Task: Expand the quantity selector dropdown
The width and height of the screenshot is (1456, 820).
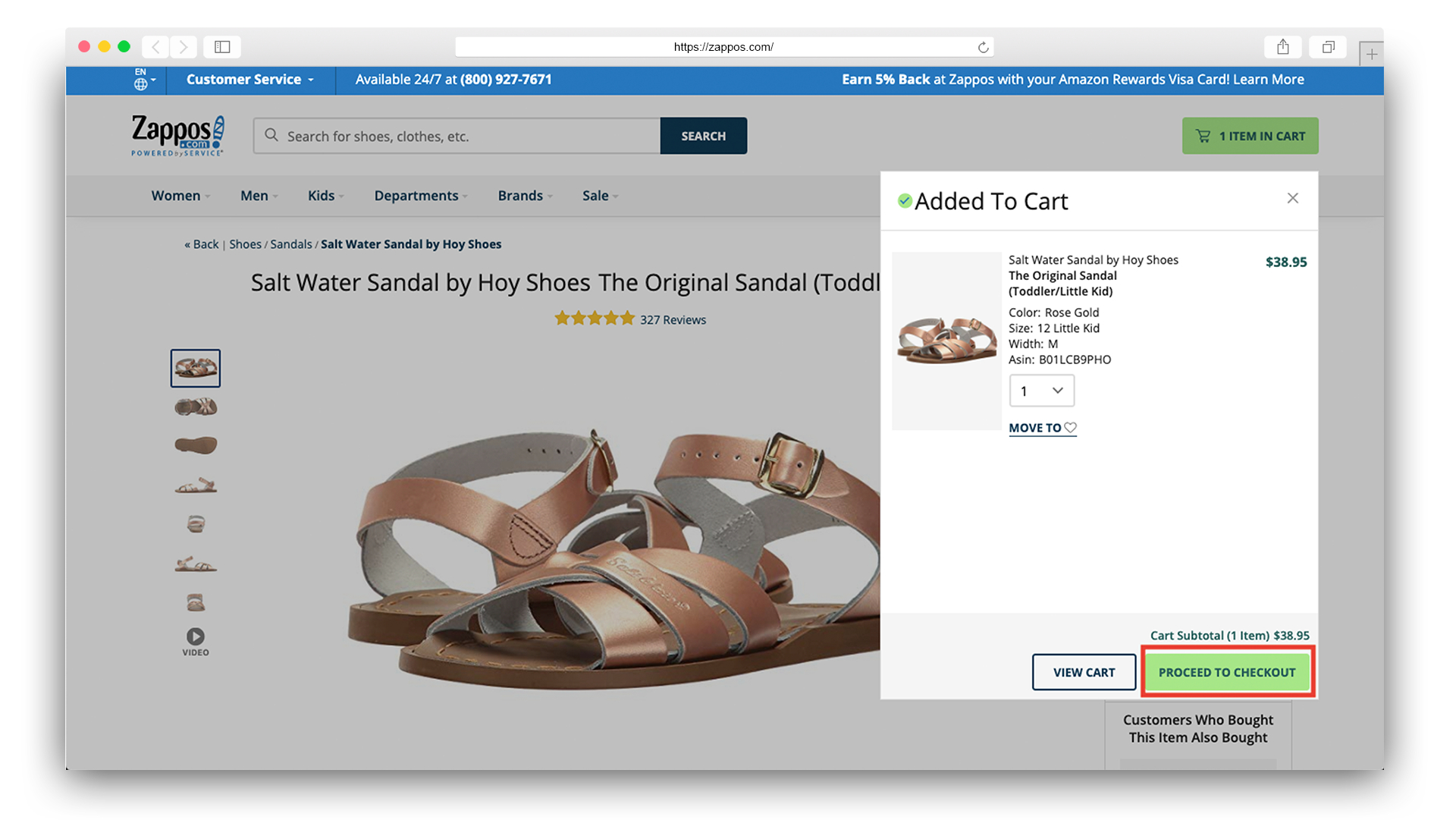Action: (1040, 390)
